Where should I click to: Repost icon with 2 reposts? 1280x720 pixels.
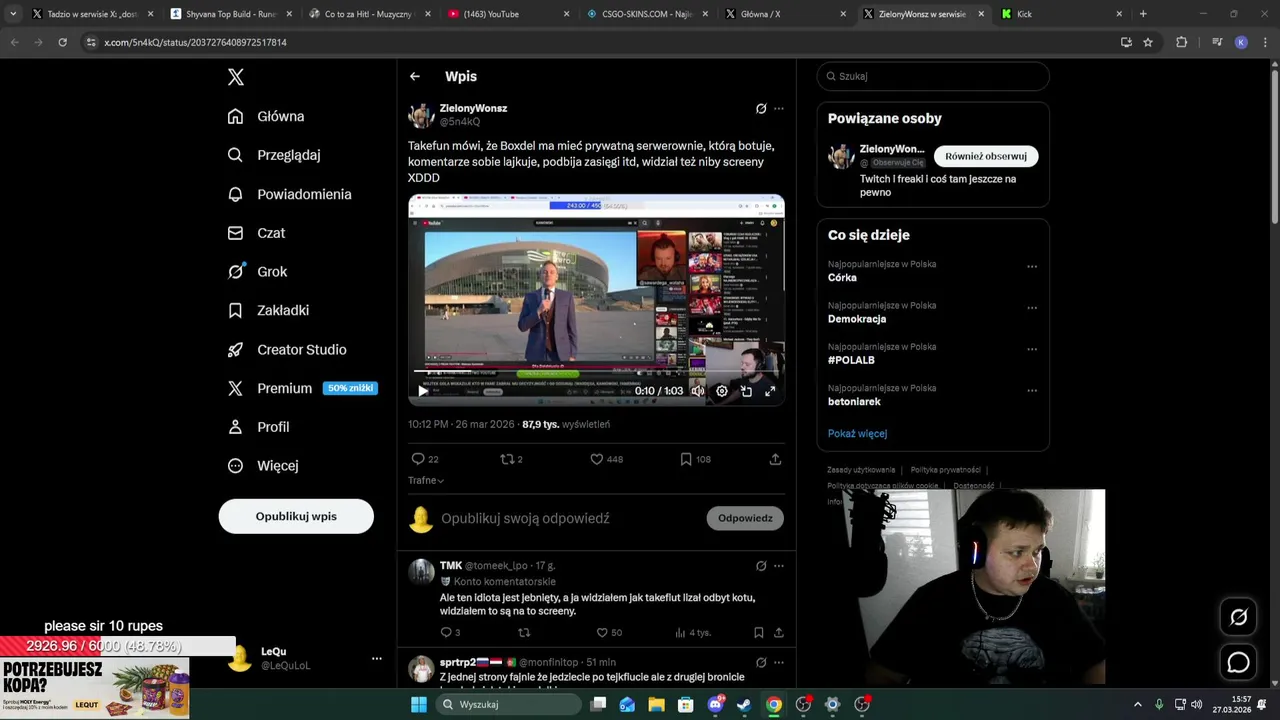click(506, 459)
